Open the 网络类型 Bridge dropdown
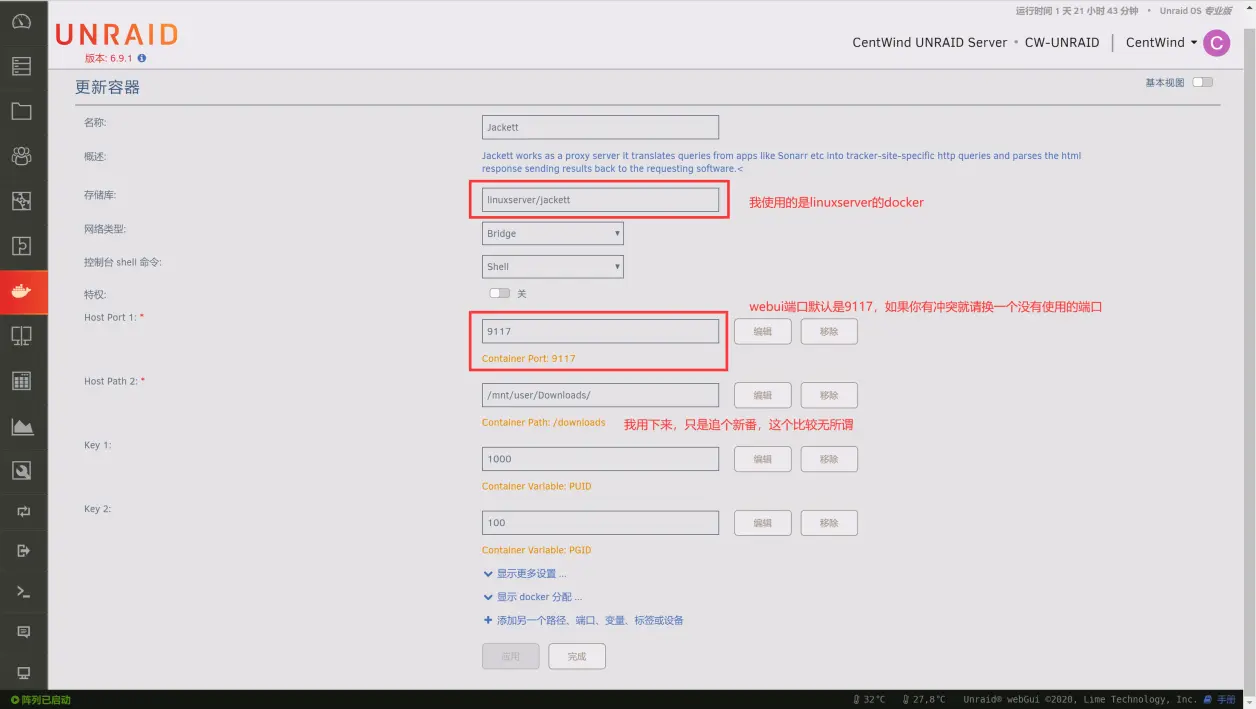 coord(553,233)
